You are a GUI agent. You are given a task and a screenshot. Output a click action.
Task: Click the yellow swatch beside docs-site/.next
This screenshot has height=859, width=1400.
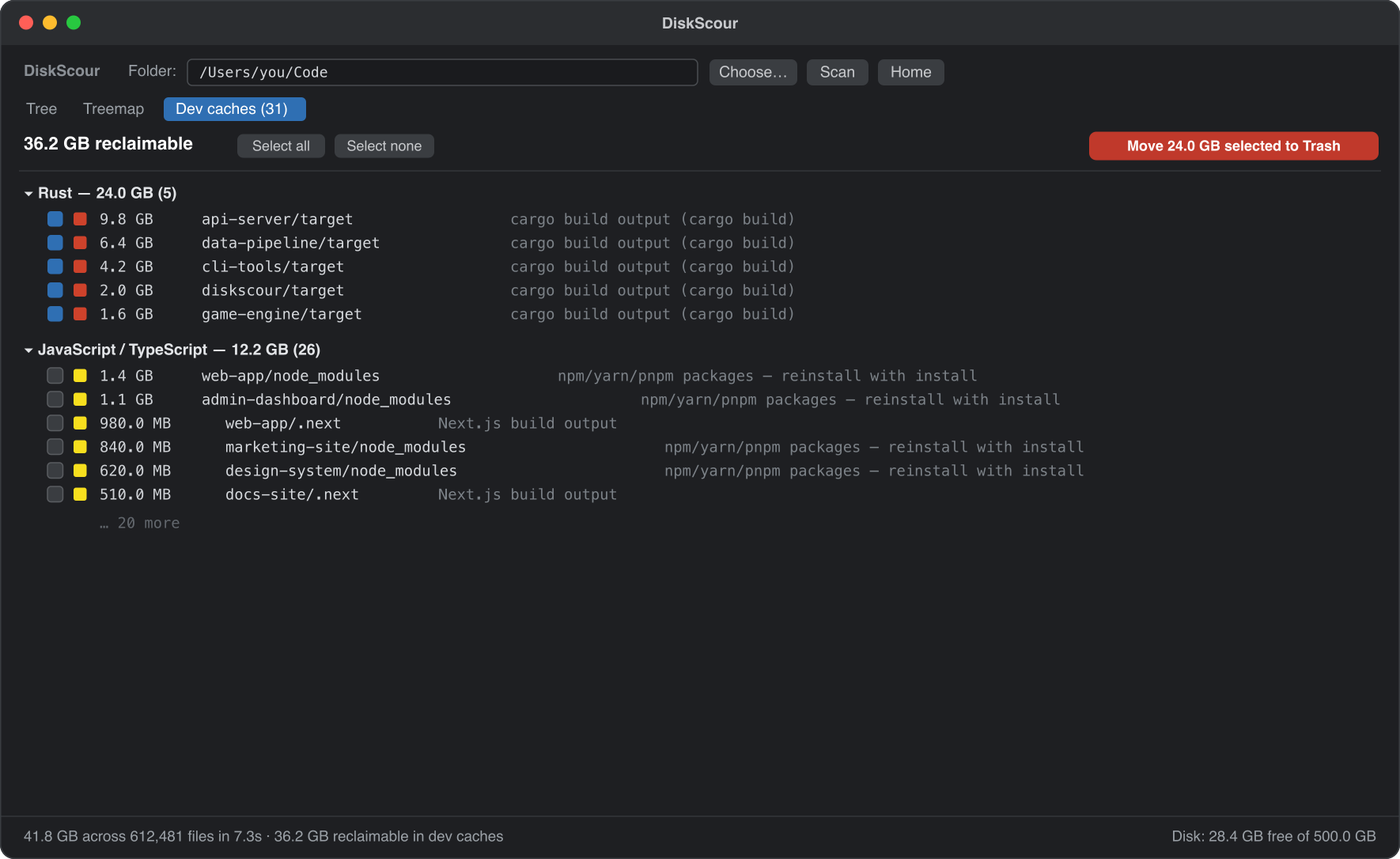click(x=80, y=494)
